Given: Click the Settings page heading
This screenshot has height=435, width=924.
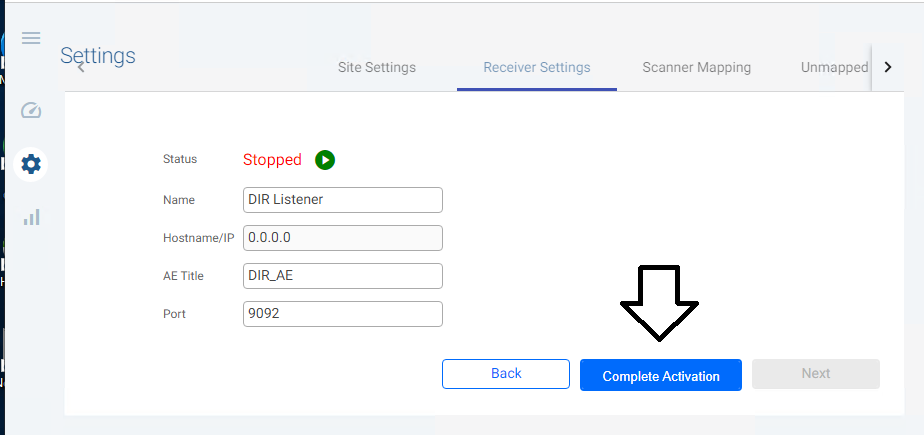Looking at the screenshot, I should pos(98,56).
